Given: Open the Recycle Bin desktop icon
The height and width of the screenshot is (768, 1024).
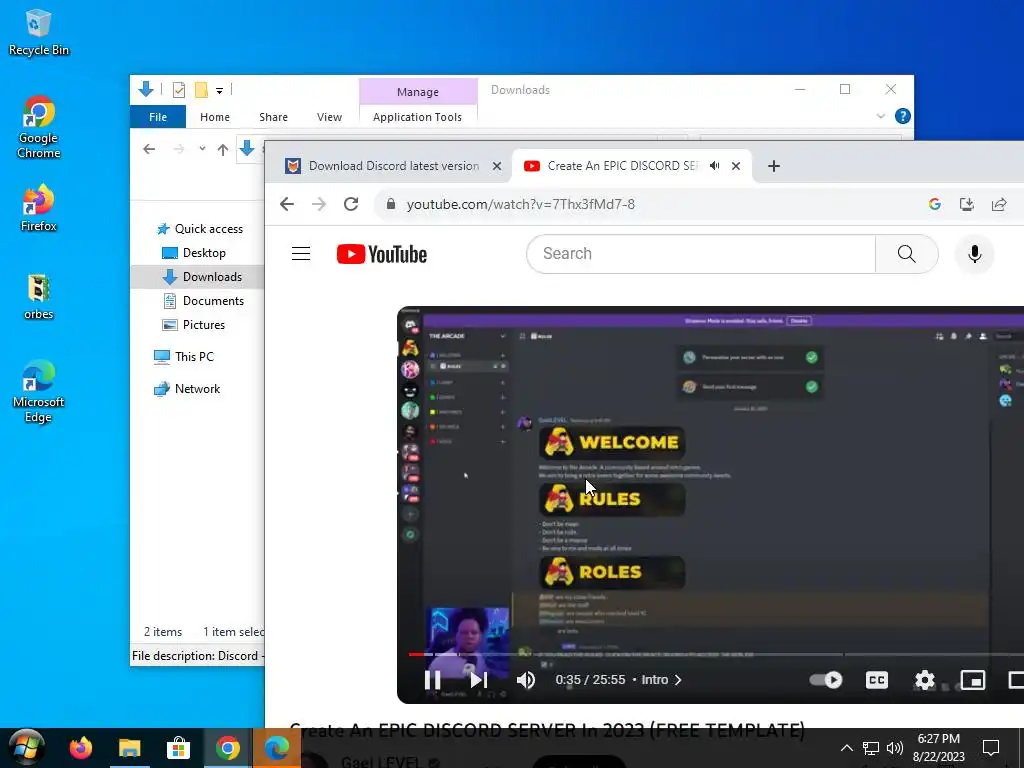Looking at the screenshot, I should pos(38,33).
